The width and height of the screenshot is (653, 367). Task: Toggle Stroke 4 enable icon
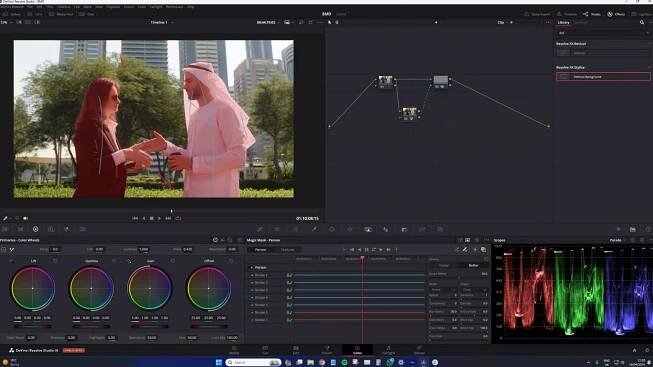[x=289, y=297]
